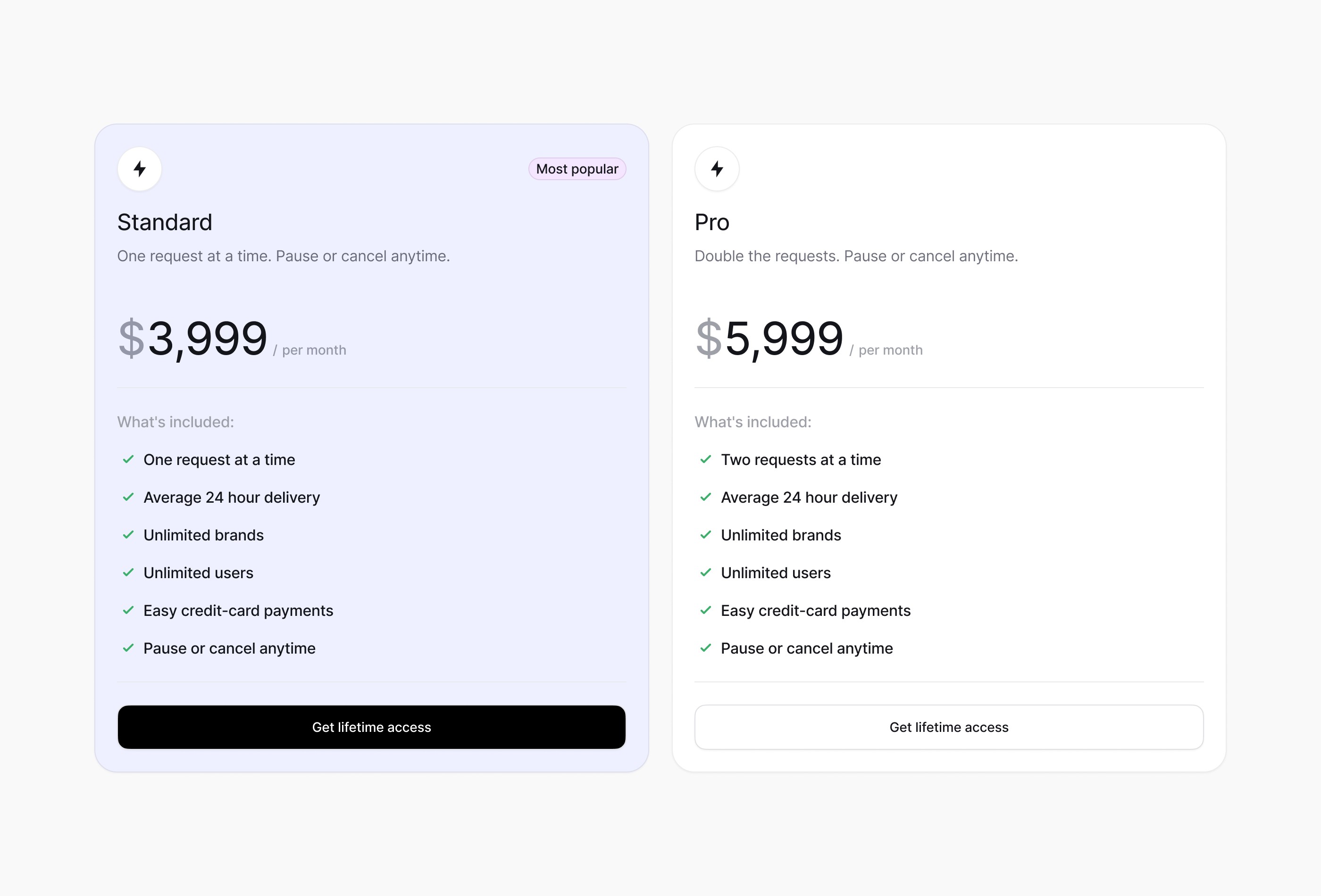Click the checkmark beside Easy credit-card payments under Pro

point(706,610)
